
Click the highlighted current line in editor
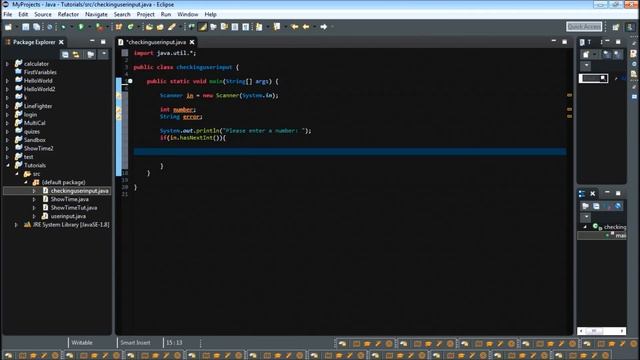[350, 152]
